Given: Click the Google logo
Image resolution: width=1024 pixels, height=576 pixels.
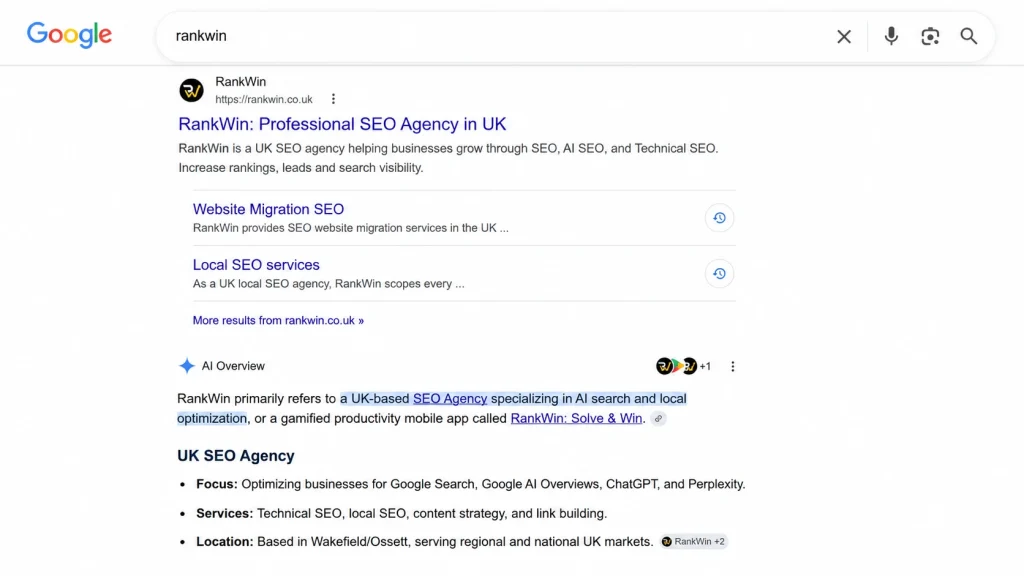Looking at the screenshot, I should [69, 35].
